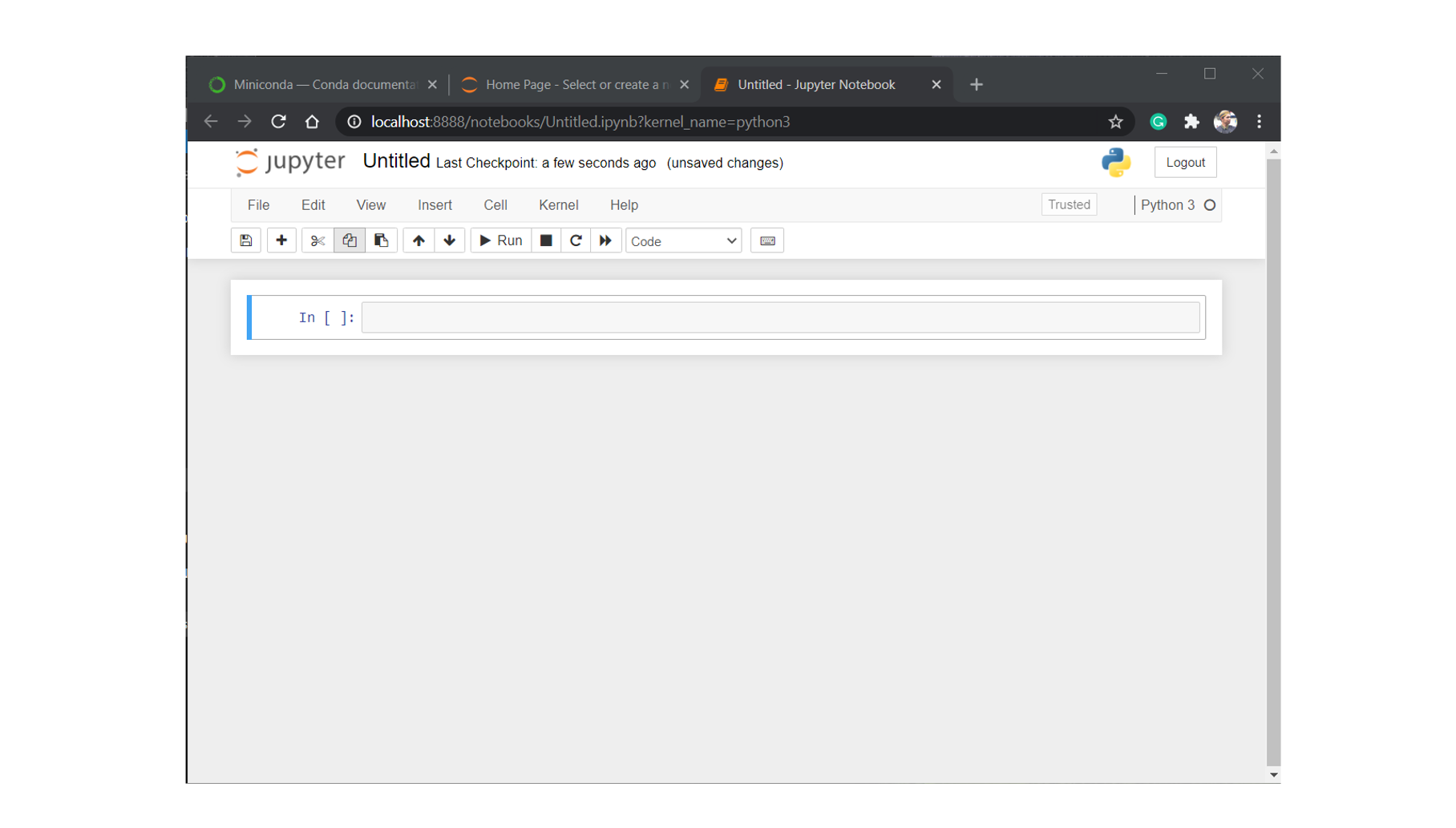Click scrollbar up arrow
This screenshot has width=1456, height=828.
[x=1273, y=151]
